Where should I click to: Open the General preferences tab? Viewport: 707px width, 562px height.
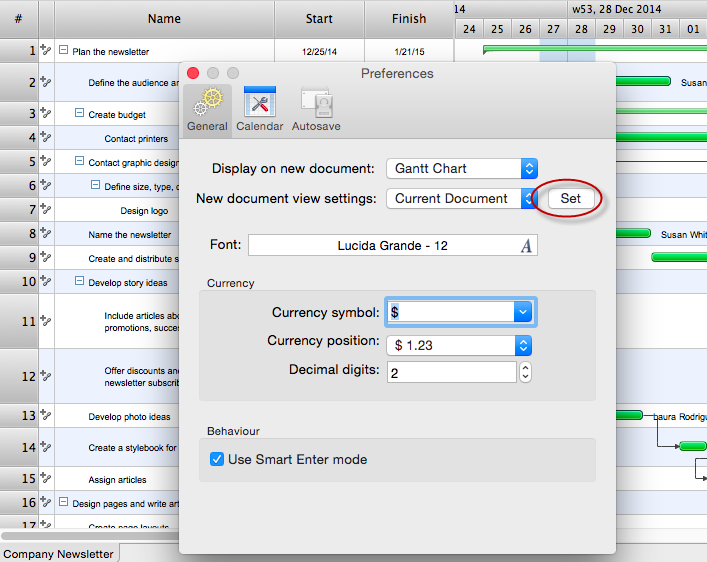(x=207, y=110)
